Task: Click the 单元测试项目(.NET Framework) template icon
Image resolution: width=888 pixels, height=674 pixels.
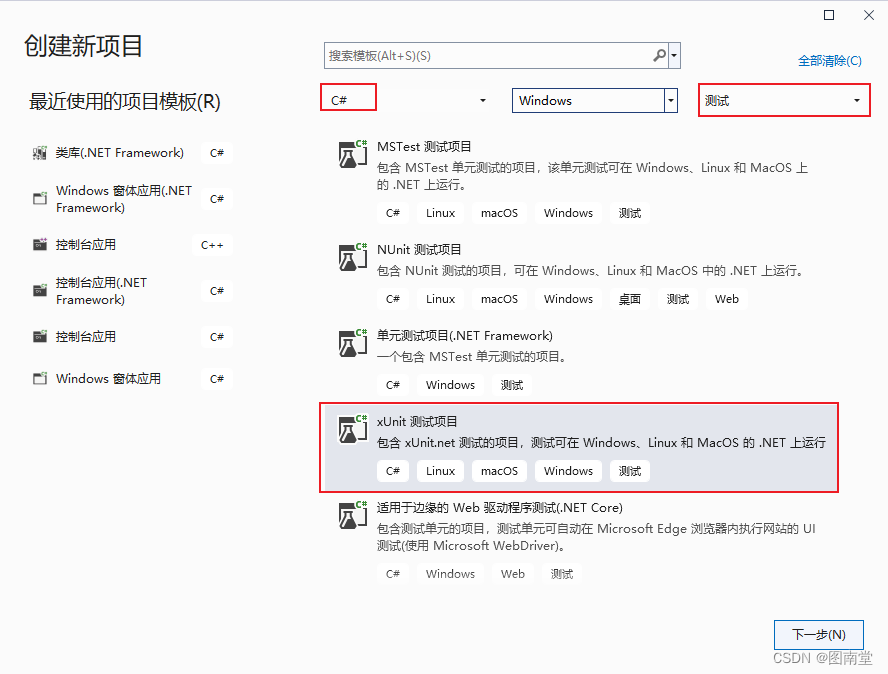Action: (x=352, y=343)
